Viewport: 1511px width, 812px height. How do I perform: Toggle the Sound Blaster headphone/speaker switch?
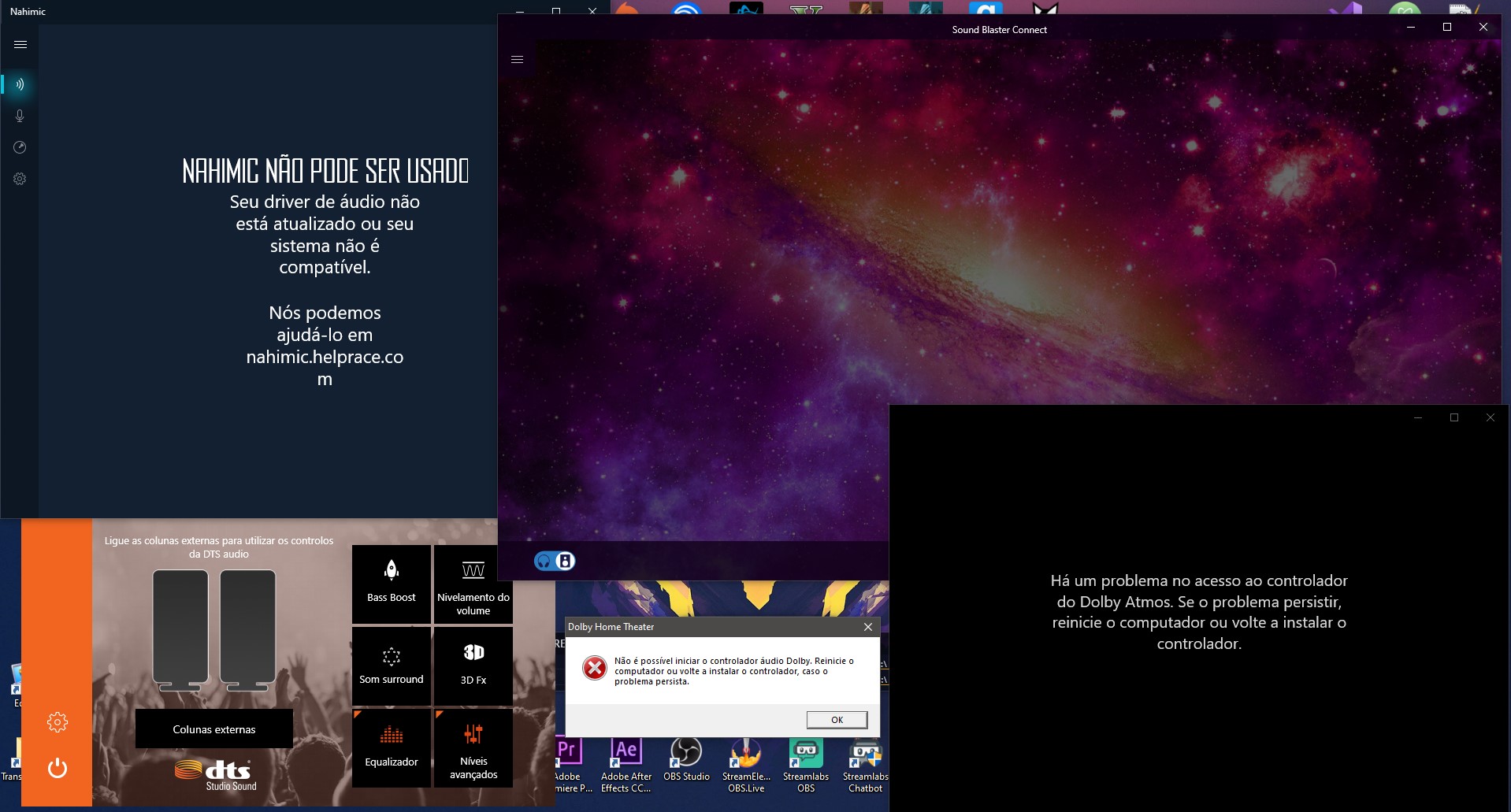555,561
